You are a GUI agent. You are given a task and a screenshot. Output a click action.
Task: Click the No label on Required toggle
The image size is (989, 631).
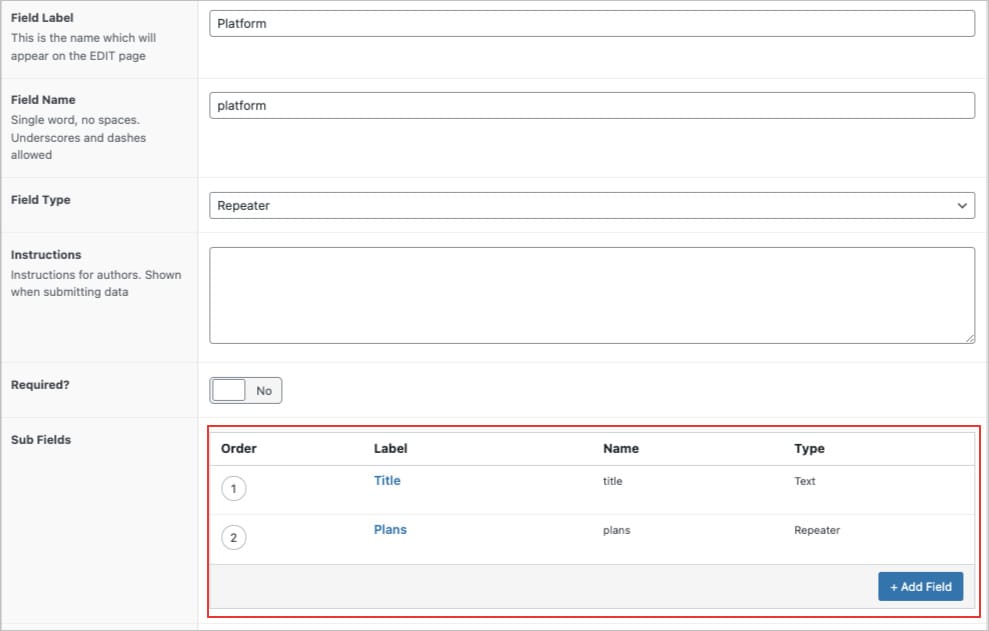point(264,391)
